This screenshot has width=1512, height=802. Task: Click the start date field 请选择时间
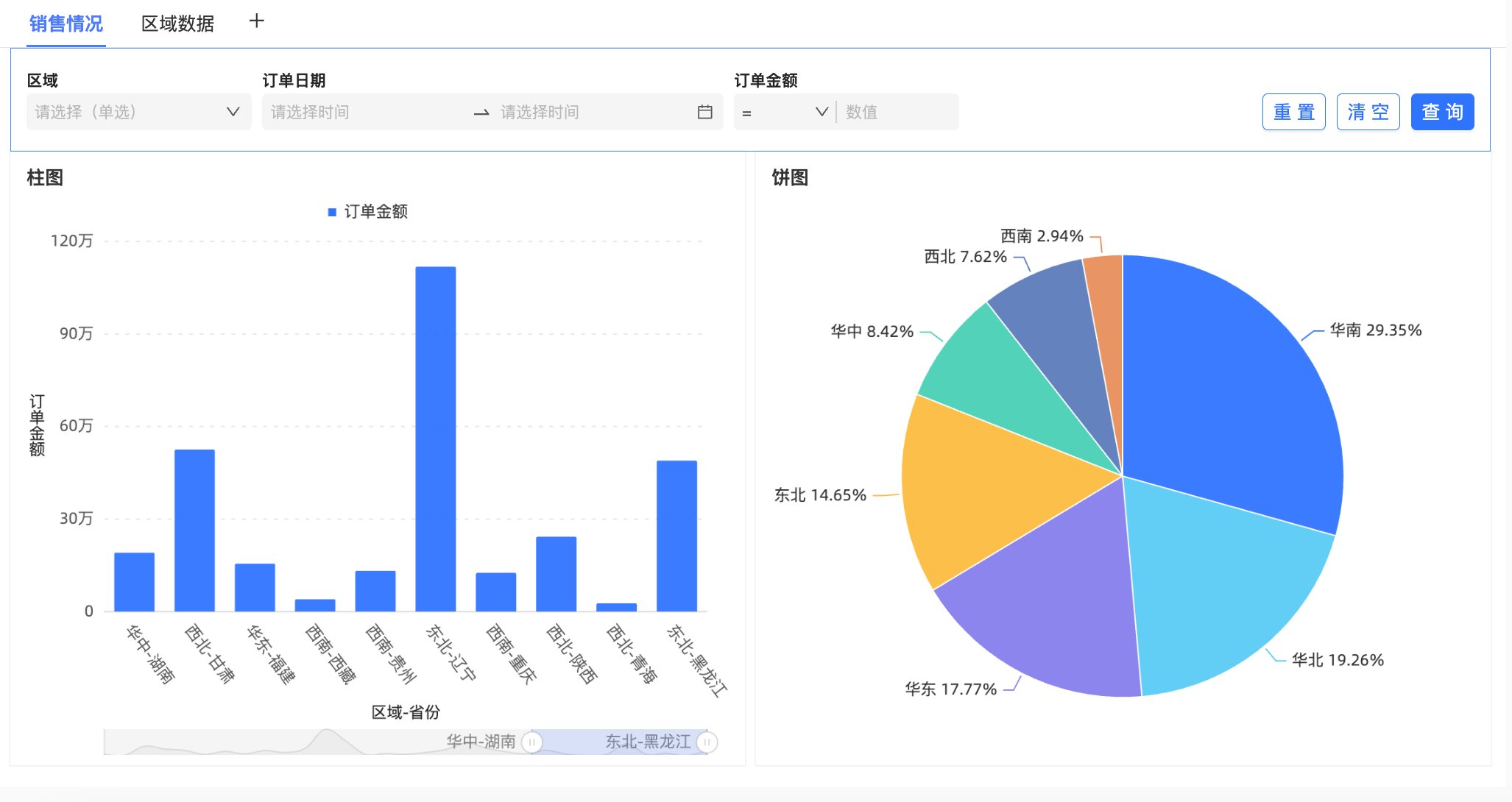pyautogui.click(x=368, y=112)
